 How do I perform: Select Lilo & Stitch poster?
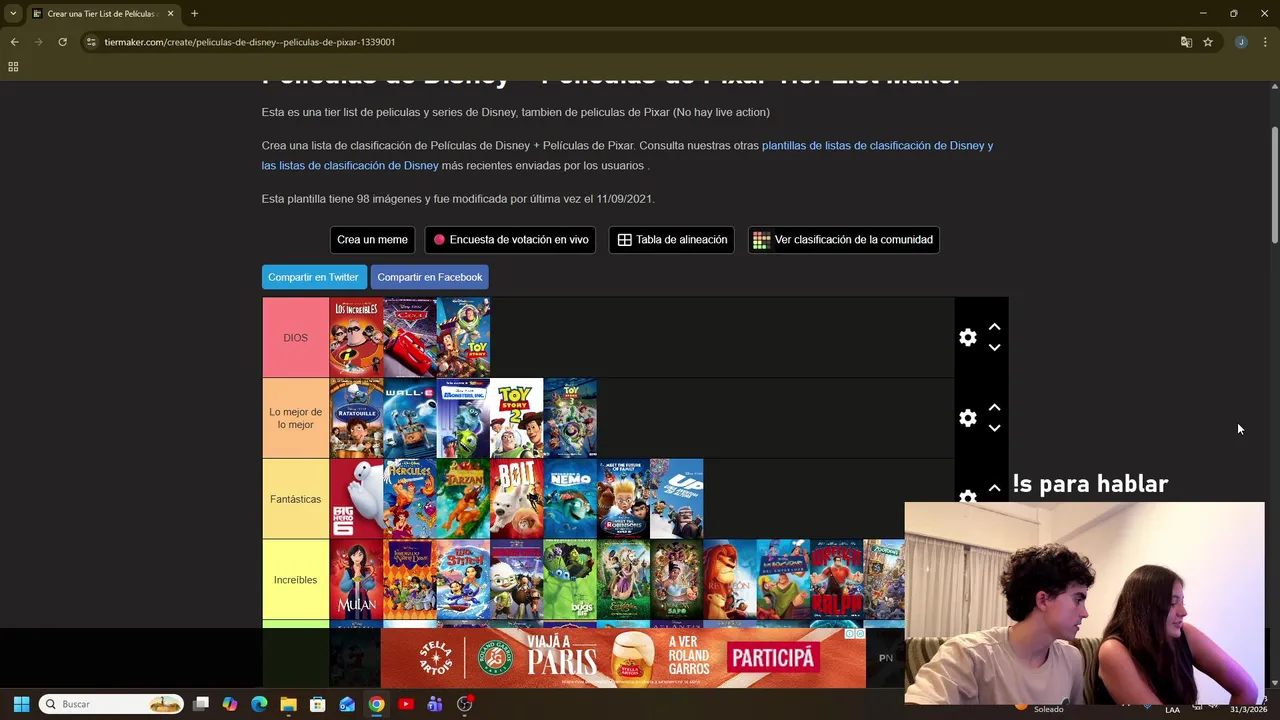point(463,580)
